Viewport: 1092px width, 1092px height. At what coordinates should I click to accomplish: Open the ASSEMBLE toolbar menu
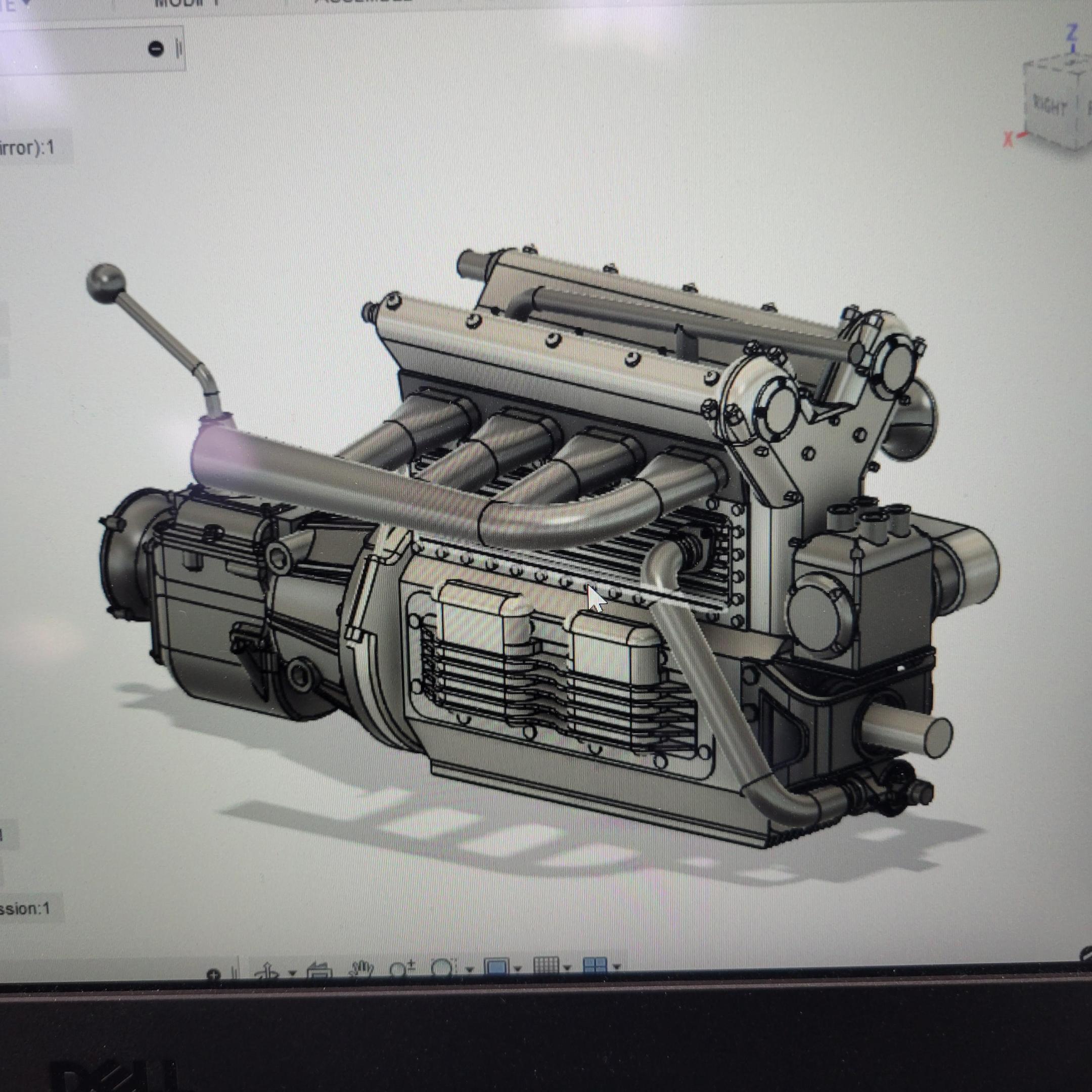tap(362, 2)
